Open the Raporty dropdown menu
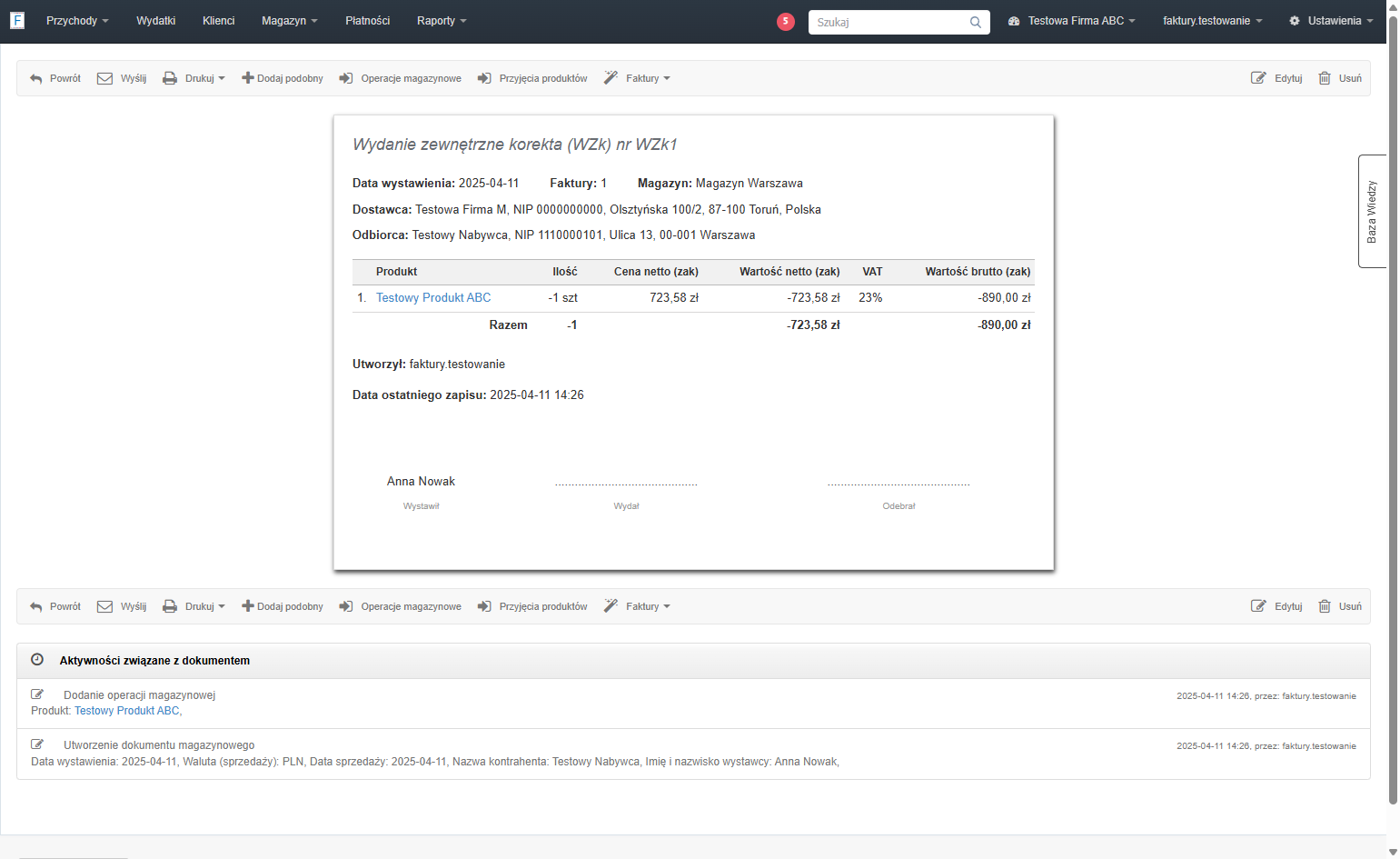 tap(442, 21)
